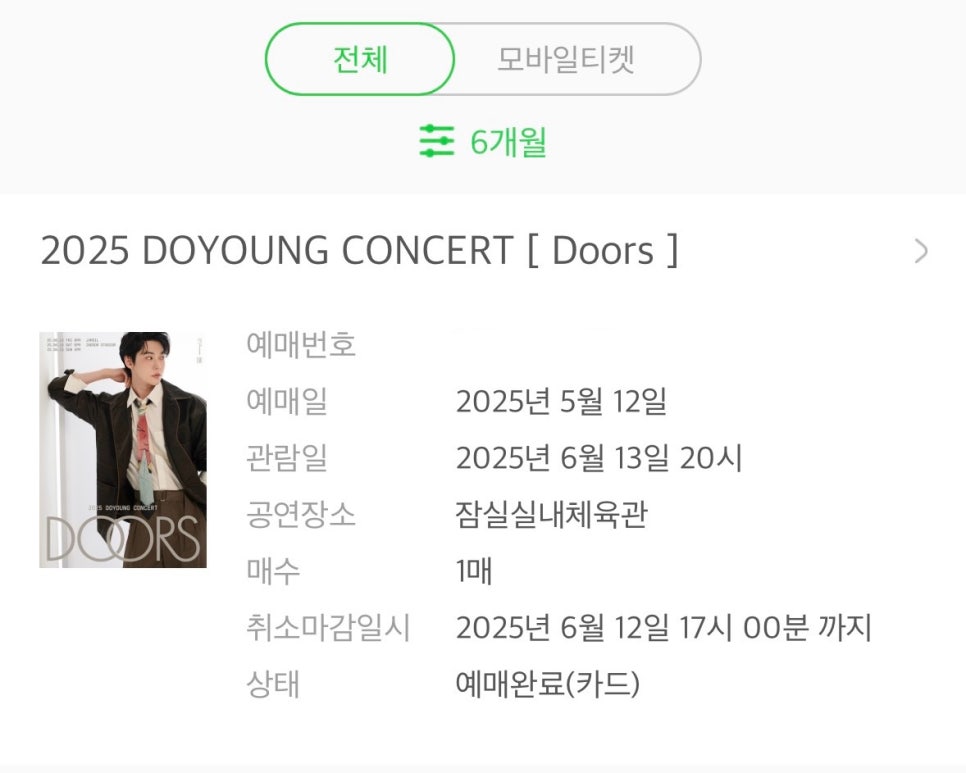This screenshot has width=966, height=773.
Task: Click the 취소마감일시 label
Action: tap(328, 629)
